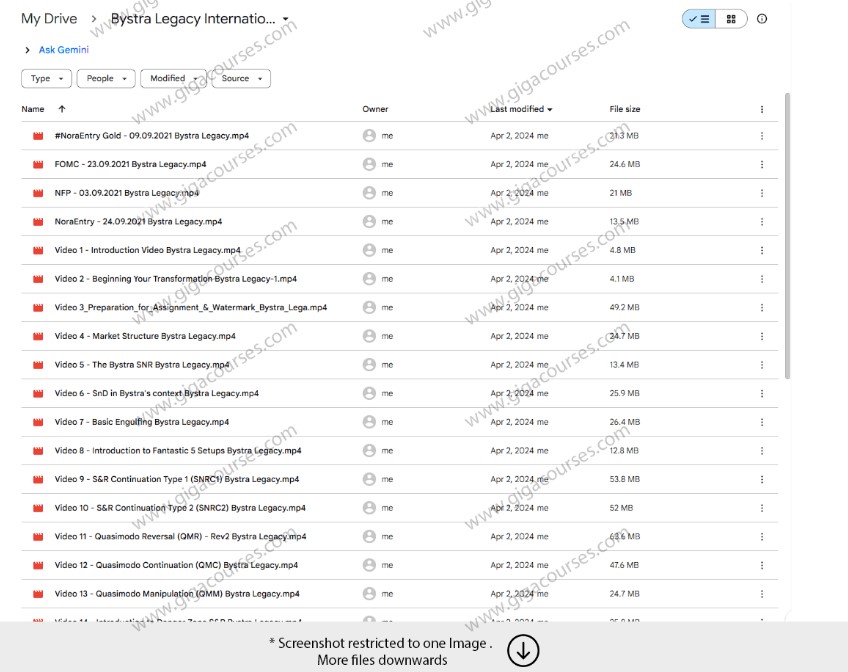Open column header more options menu
The image size is (848, 672).
(x=762, y=109)
